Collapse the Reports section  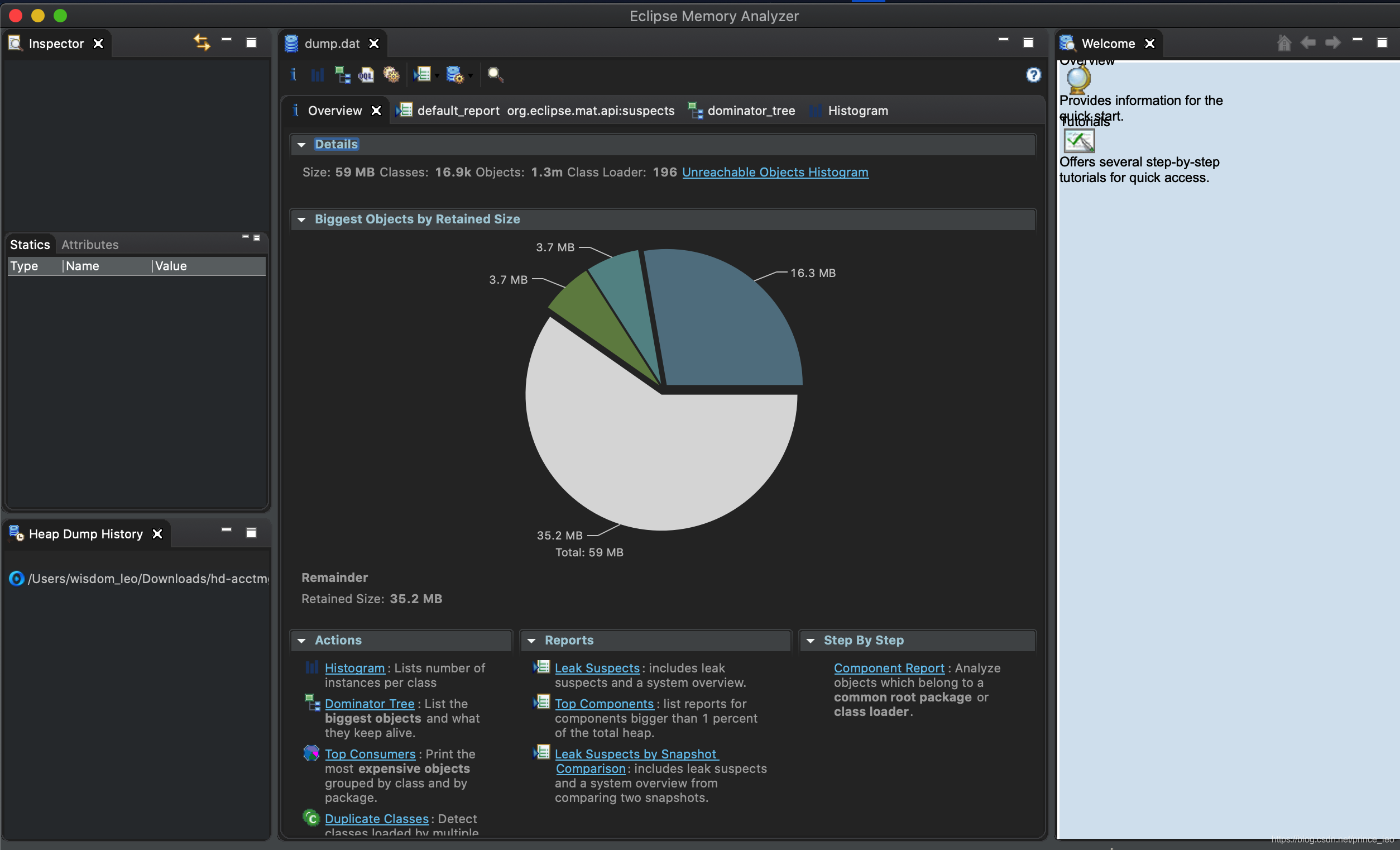pyautogui.click(x=531, y=641)
